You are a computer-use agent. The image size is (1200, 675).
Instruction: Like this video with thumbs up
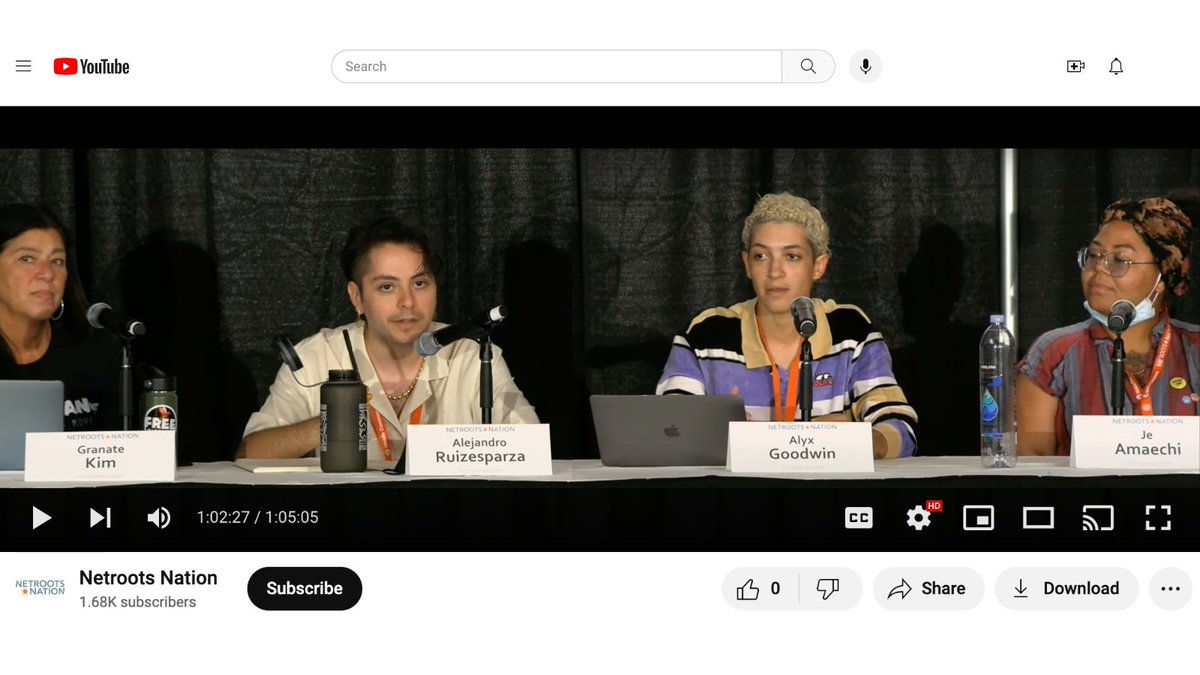[760, 589]
